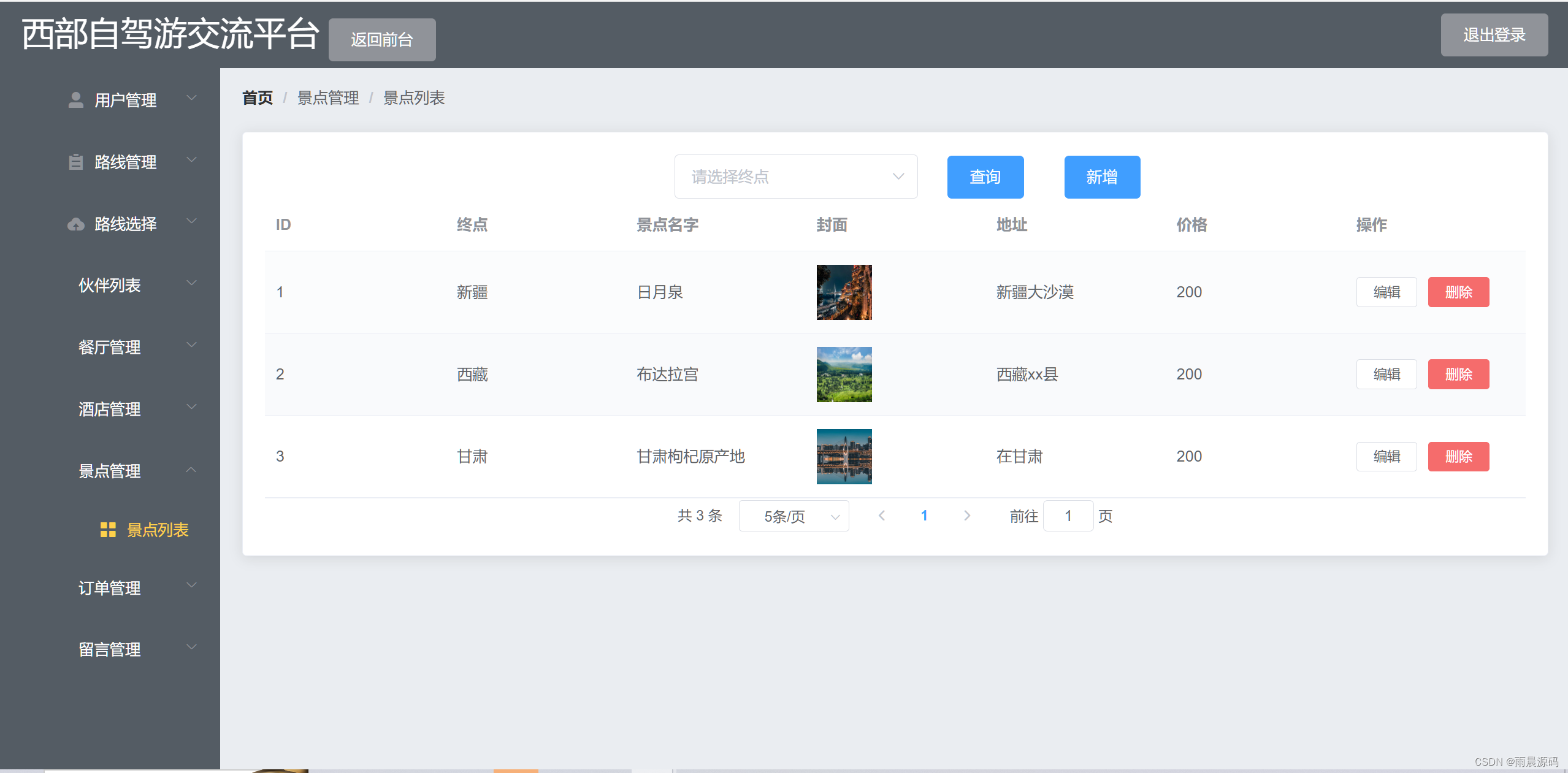
Task: Open the 用户管理 sidebar menu
Action: point(110,100)
